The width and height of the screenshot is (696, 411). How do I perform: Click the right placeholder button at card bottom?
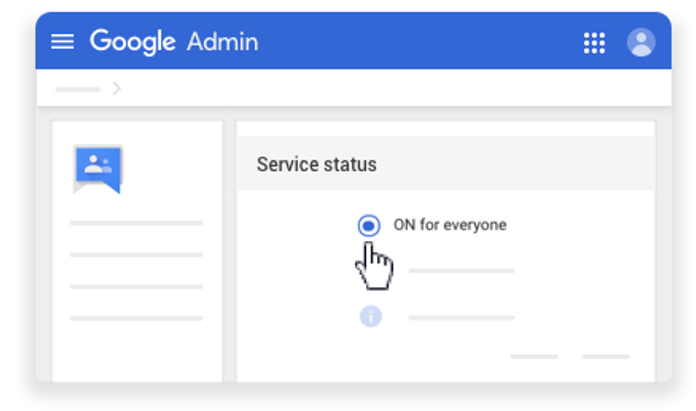point(605,357)
